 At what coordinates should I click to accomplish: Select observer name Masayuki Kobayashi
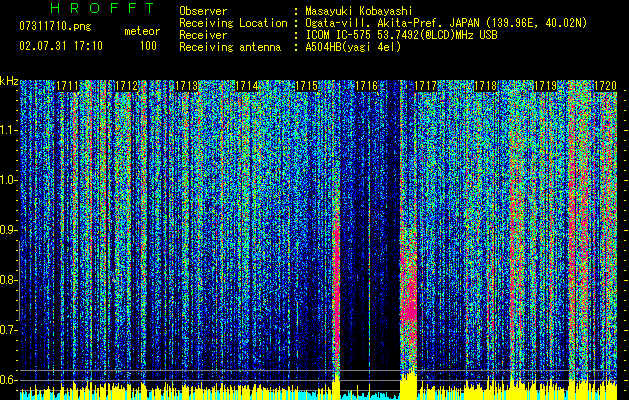pyautogui.click(x=359, y=11)
